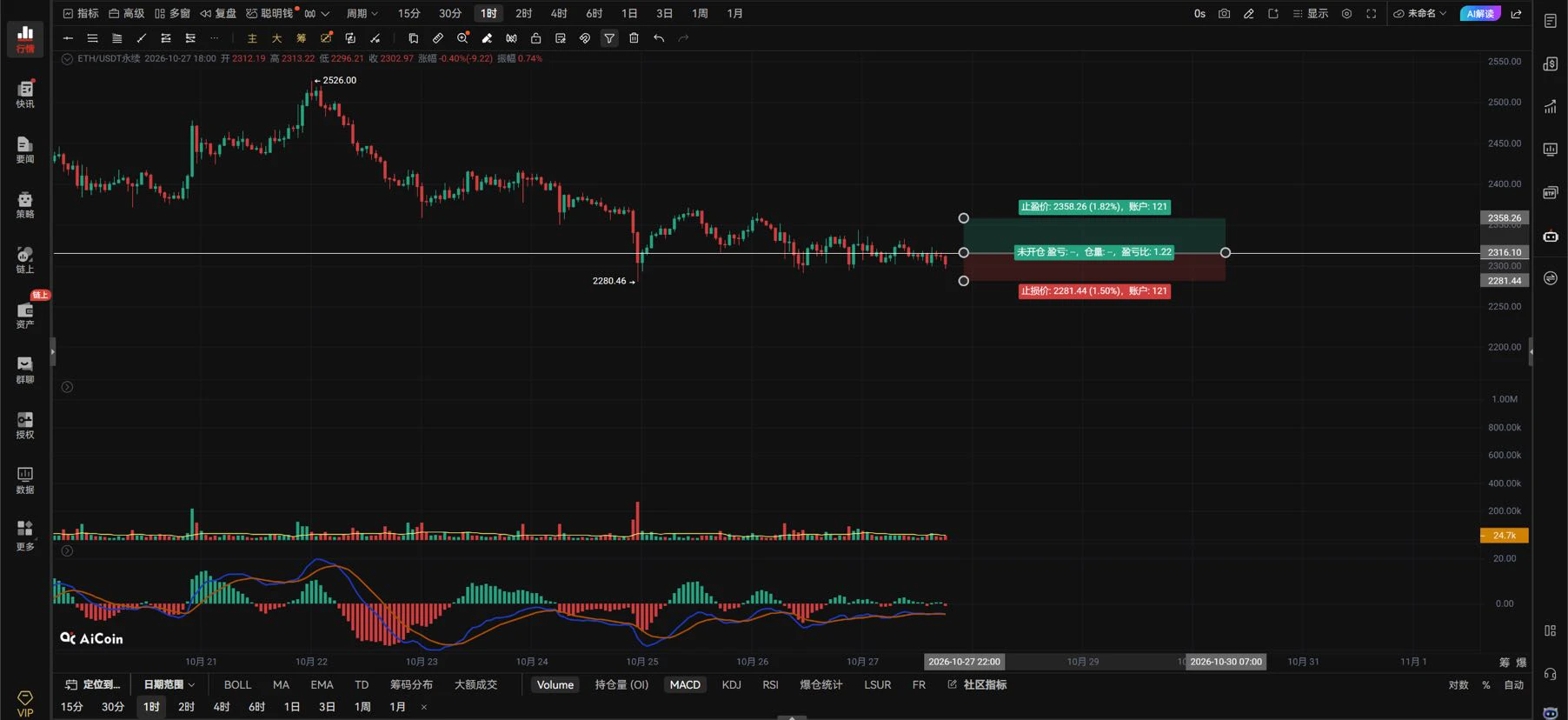The height and width of the screenshot is (720, 1568).
Task: Collapse the ETH/USDT legend chevron
Action: pos(67,59)
